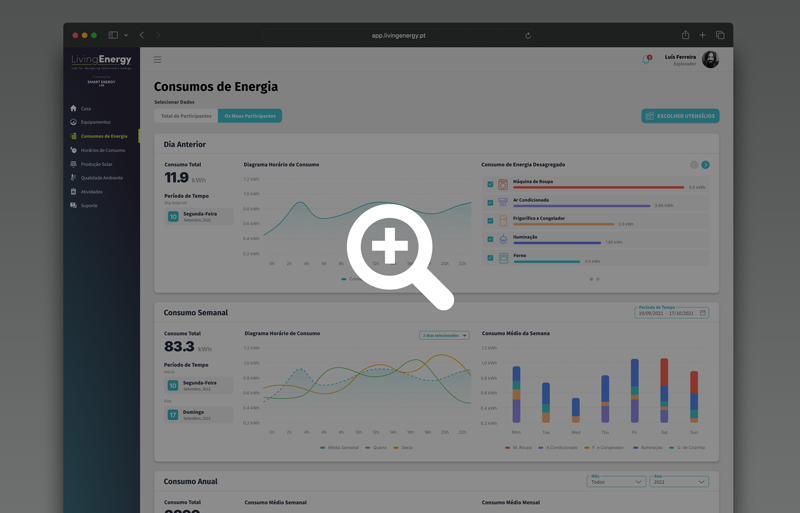Open the days selected dropdown in weekly chart
Screen dimensions: 800x513
click(x=444, y=336)
